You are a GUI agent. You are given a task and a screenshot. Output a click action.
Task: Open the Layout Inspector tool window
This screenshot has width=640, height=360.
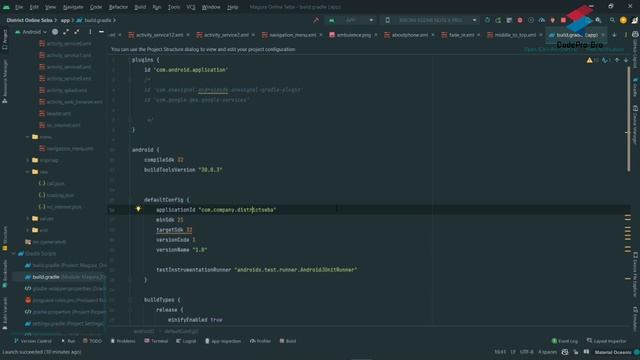(607, 341)
